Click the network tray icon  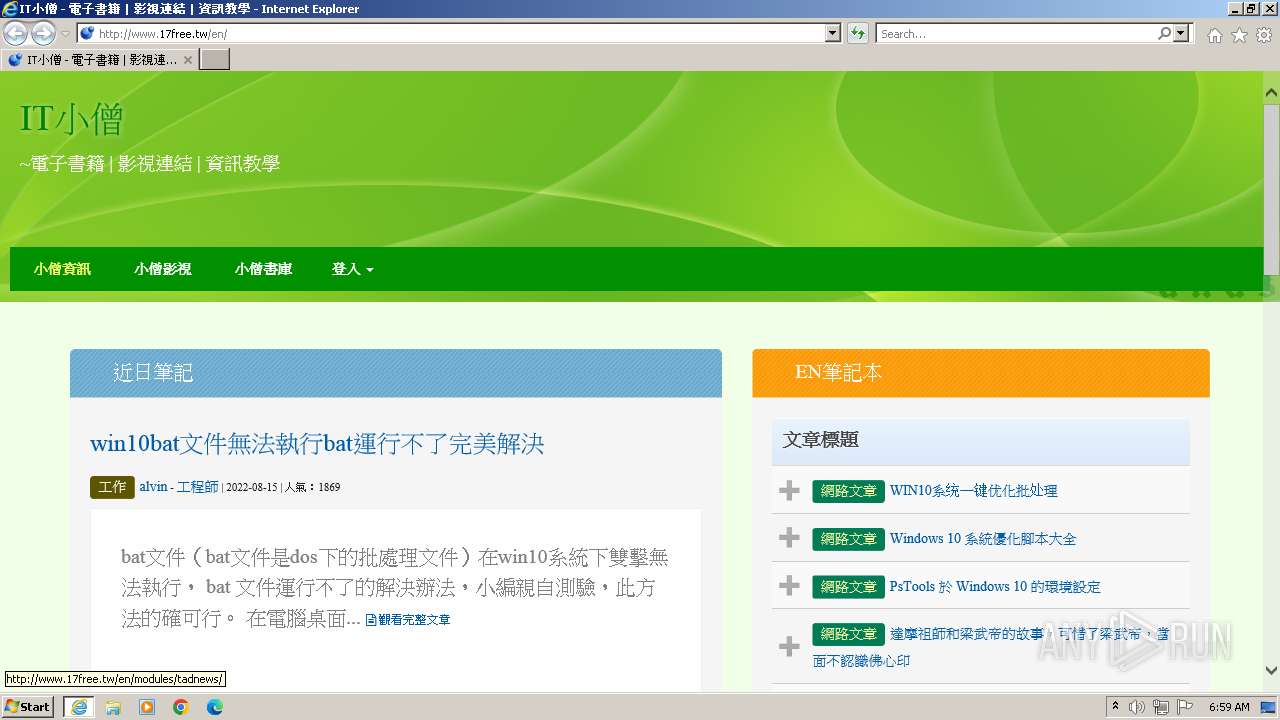click(1160, 707)
